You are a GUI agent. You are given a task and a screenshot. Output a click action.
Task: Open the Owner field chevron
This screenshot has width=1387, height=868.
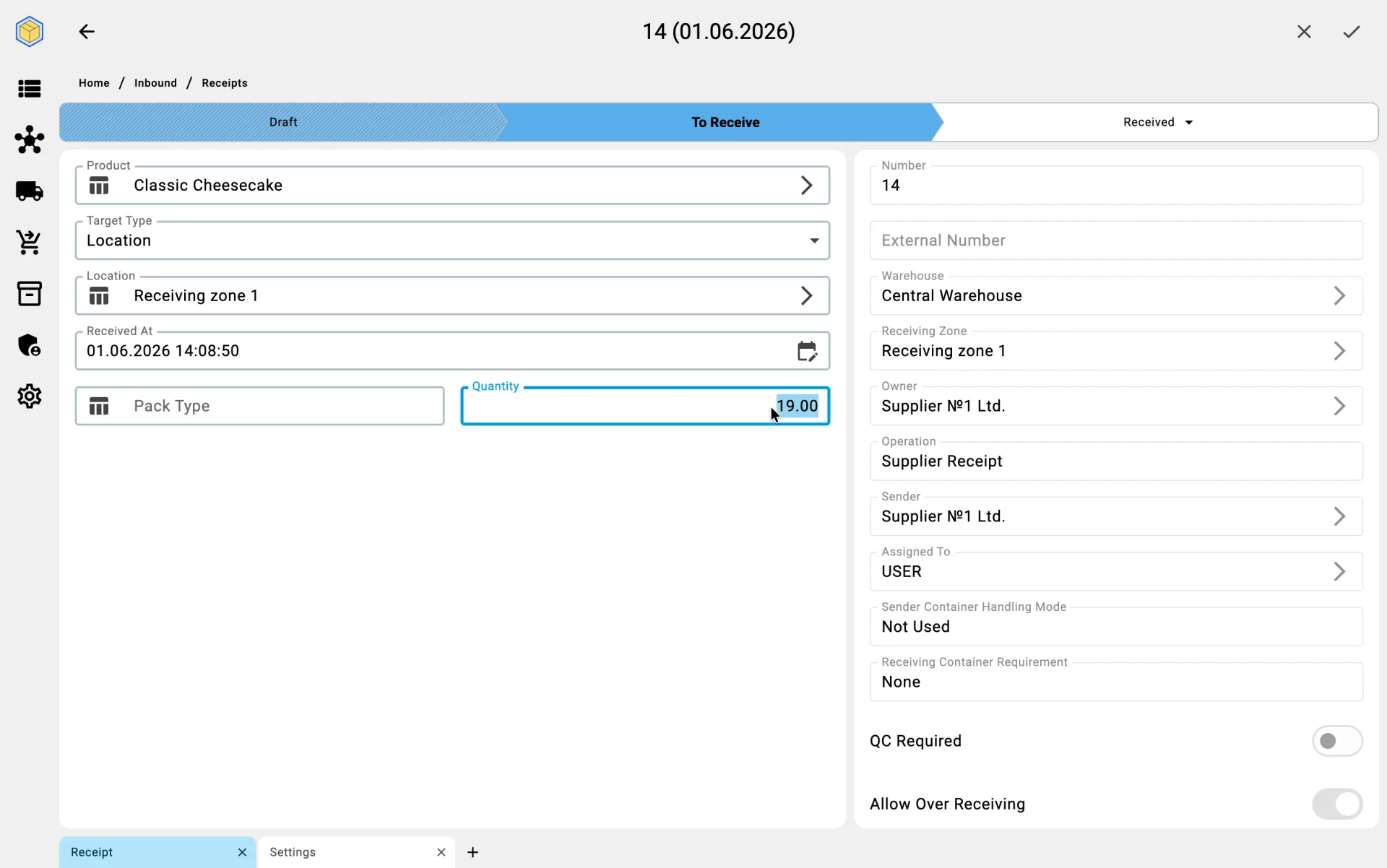click(1339, 407)
